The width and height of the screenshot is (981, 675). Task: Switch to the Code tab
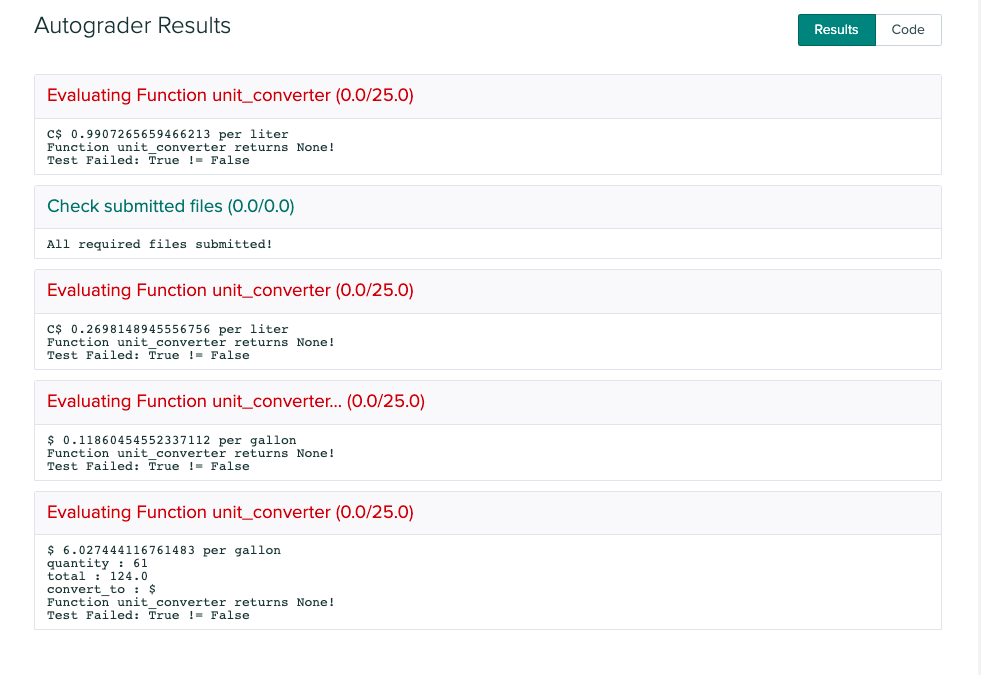908,30
